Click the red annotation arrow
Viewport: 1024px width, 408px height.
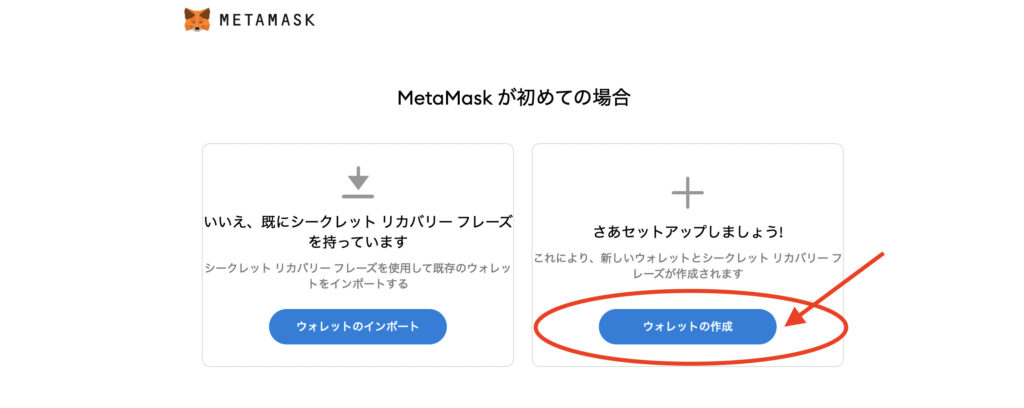click(x=834, y=289)
